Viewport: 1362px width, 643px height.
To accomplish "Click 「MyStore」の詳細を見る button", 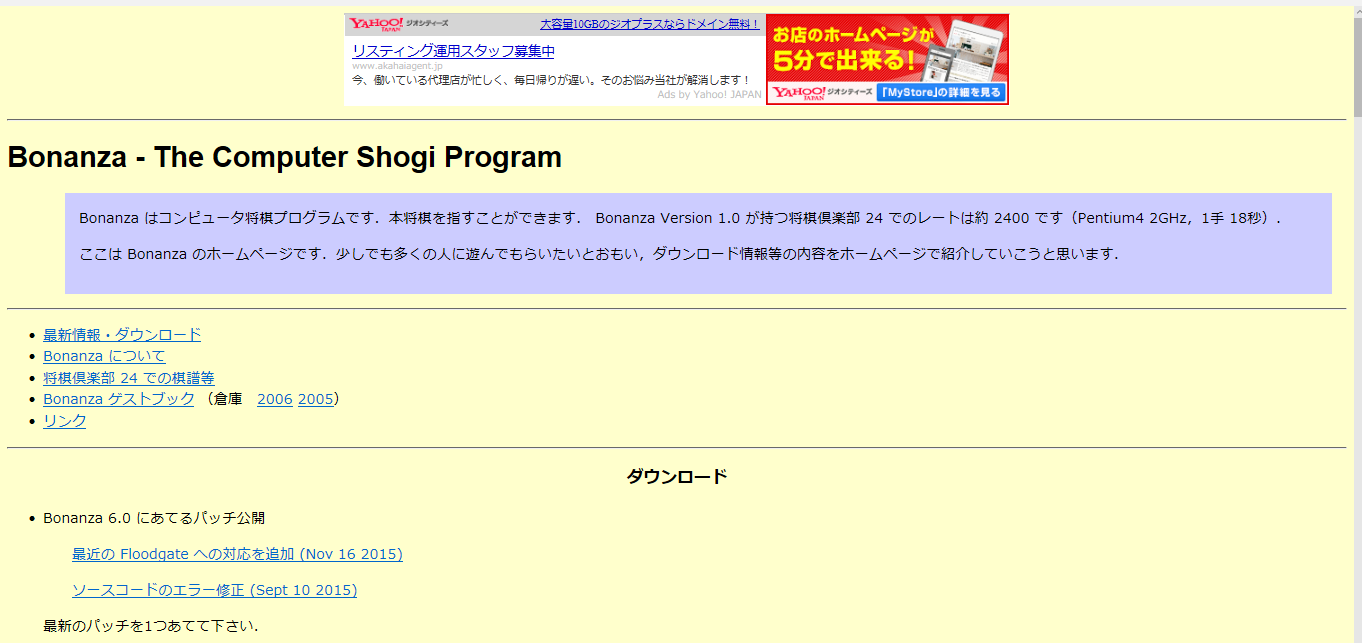I will point(940,93).
